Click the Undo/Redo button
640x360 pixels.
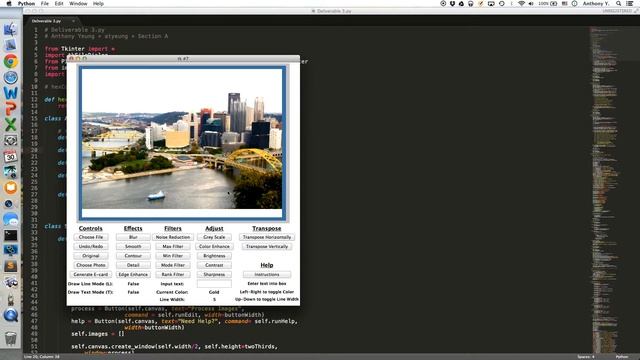[91, 247]
